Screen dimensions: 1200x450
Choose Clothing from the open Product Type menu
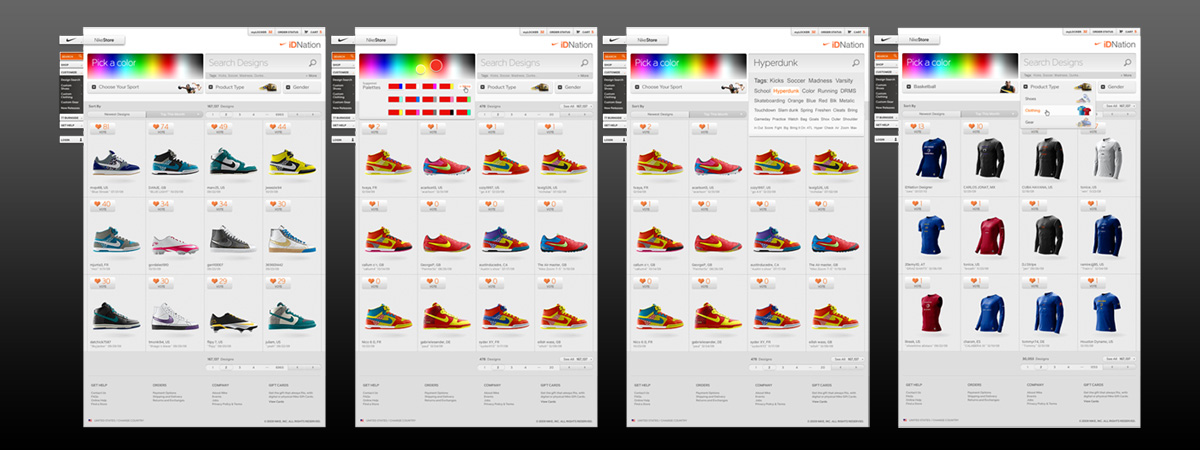click(1057, 111)
